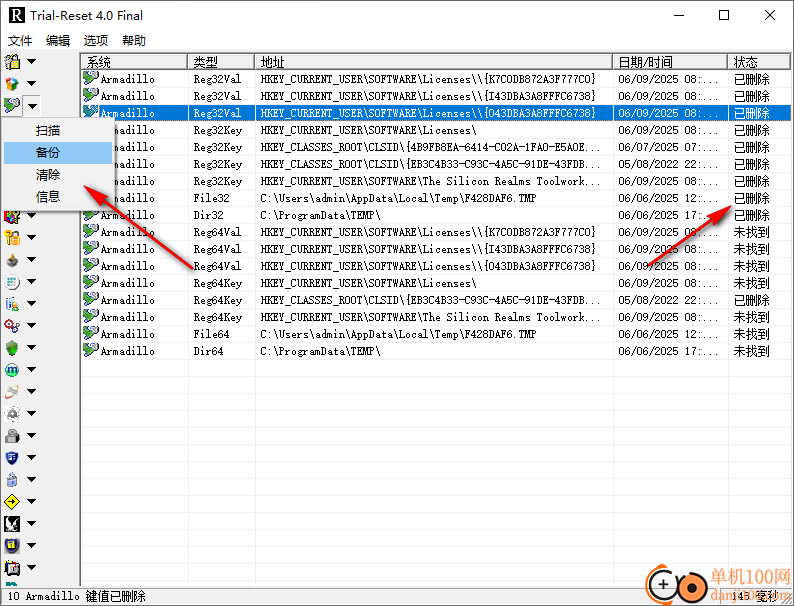This screenshot has width=794, height=606.
Task: Open dropdown arrow beside yellow padlock keys icon
Action: tap(31, 62)
